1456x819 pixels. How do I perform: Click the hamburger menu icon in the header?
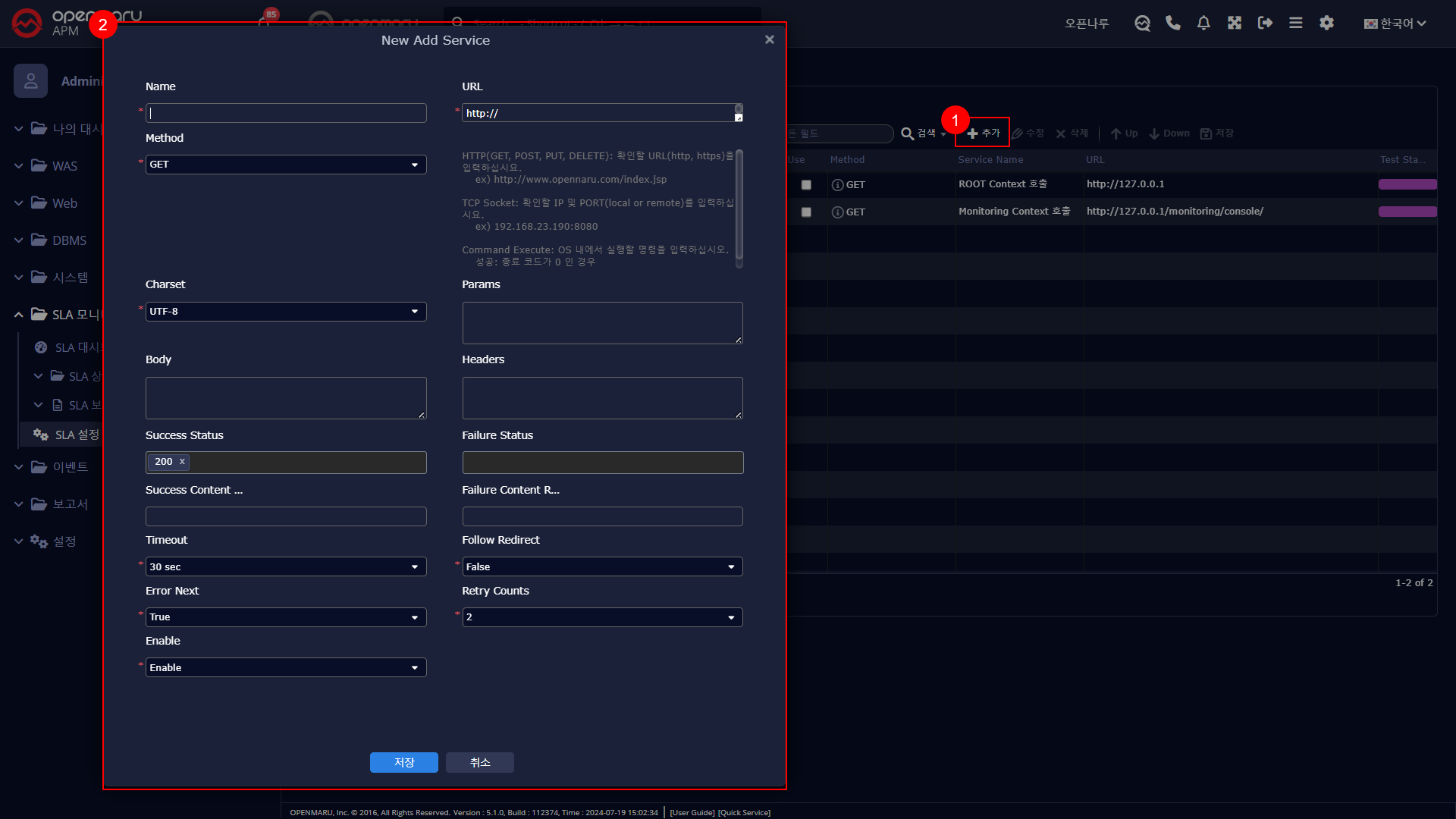click(x=1296, y=23)
